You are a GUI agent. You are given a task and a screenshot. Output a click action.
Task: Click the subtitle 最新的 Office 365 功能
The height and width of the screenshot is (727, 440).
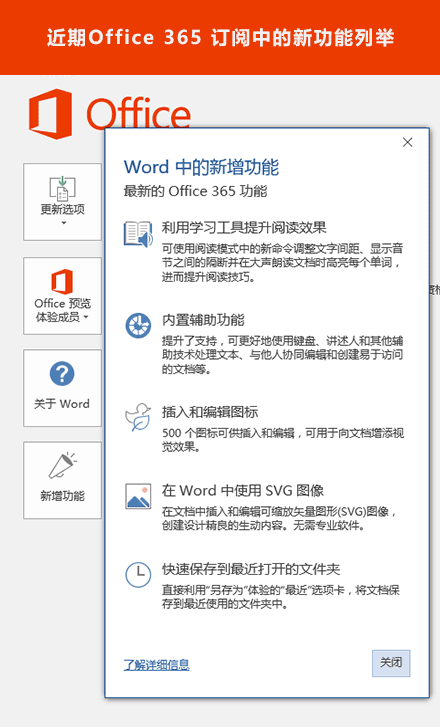pyautogui.click(x=195, y=191)
